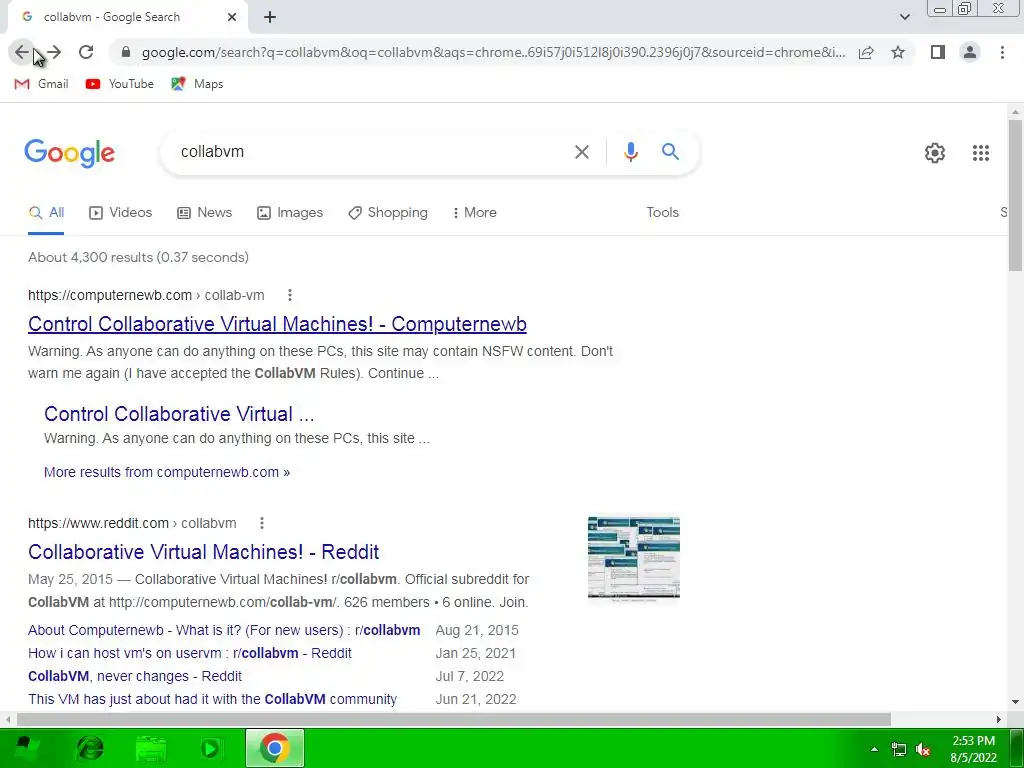Screen dimensions: 1024x768
Task: Open the media player taskbar icon
Action: pos(210,748)
